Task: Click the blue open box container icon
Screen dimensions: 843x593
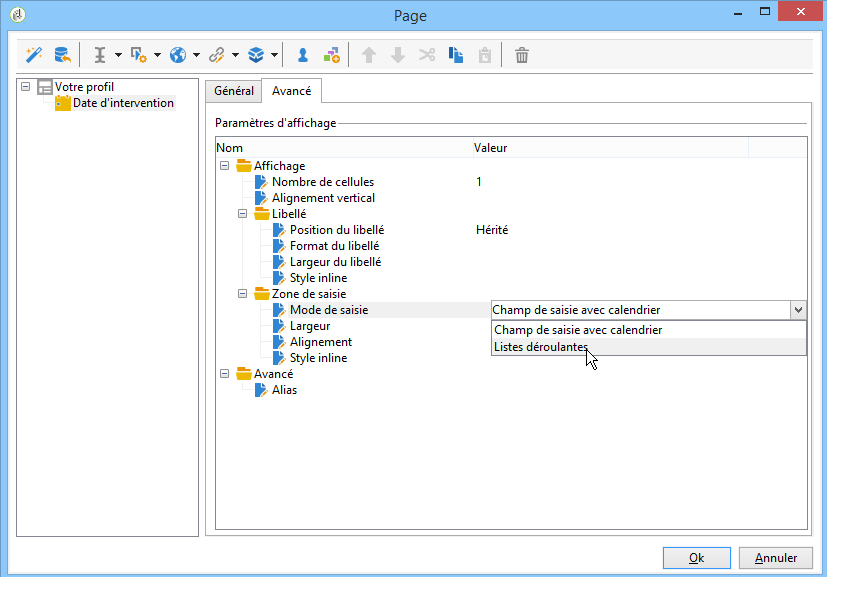Action: (256, 55)
